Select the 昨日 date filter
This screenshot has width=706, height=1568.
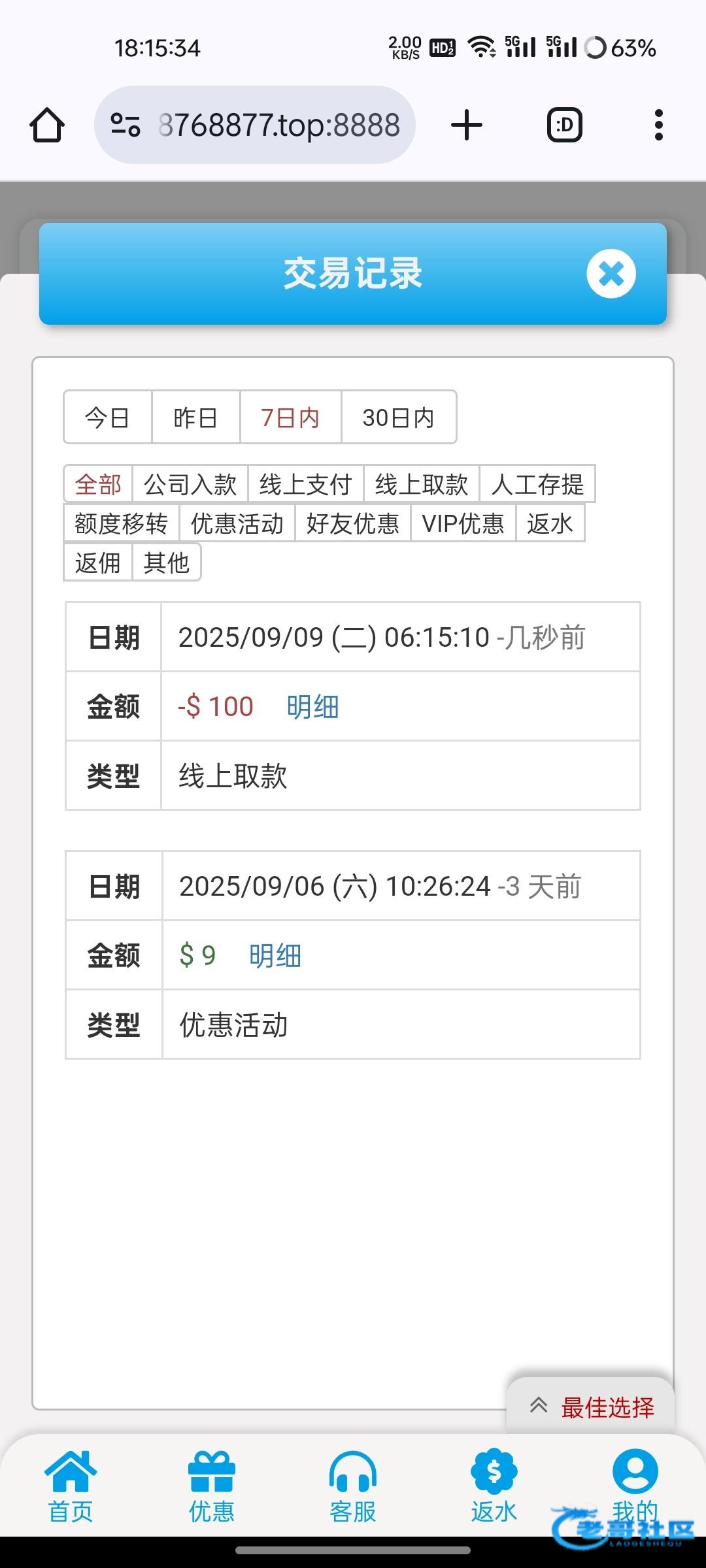pos(195,417)
